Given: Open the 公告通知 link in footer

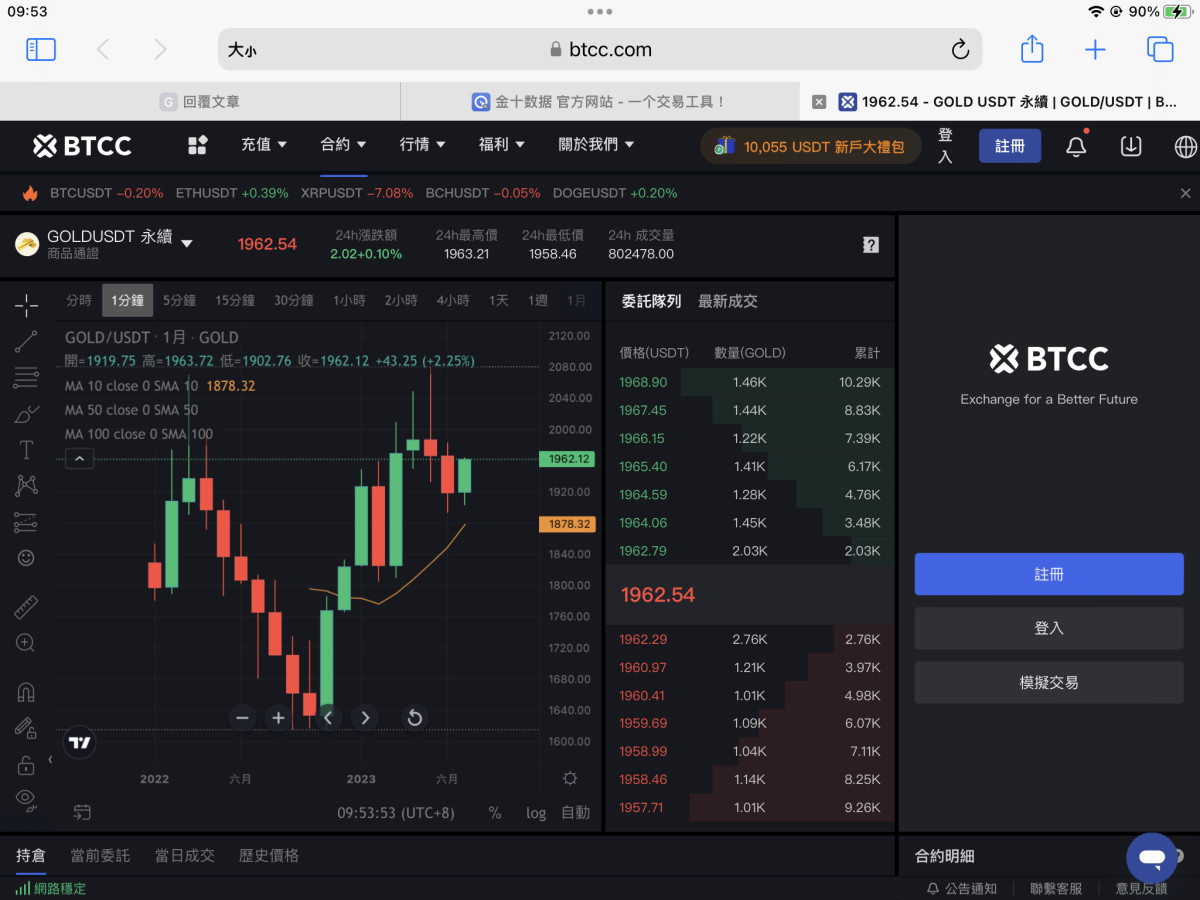Looking at the screenshot, I should 961,888.
